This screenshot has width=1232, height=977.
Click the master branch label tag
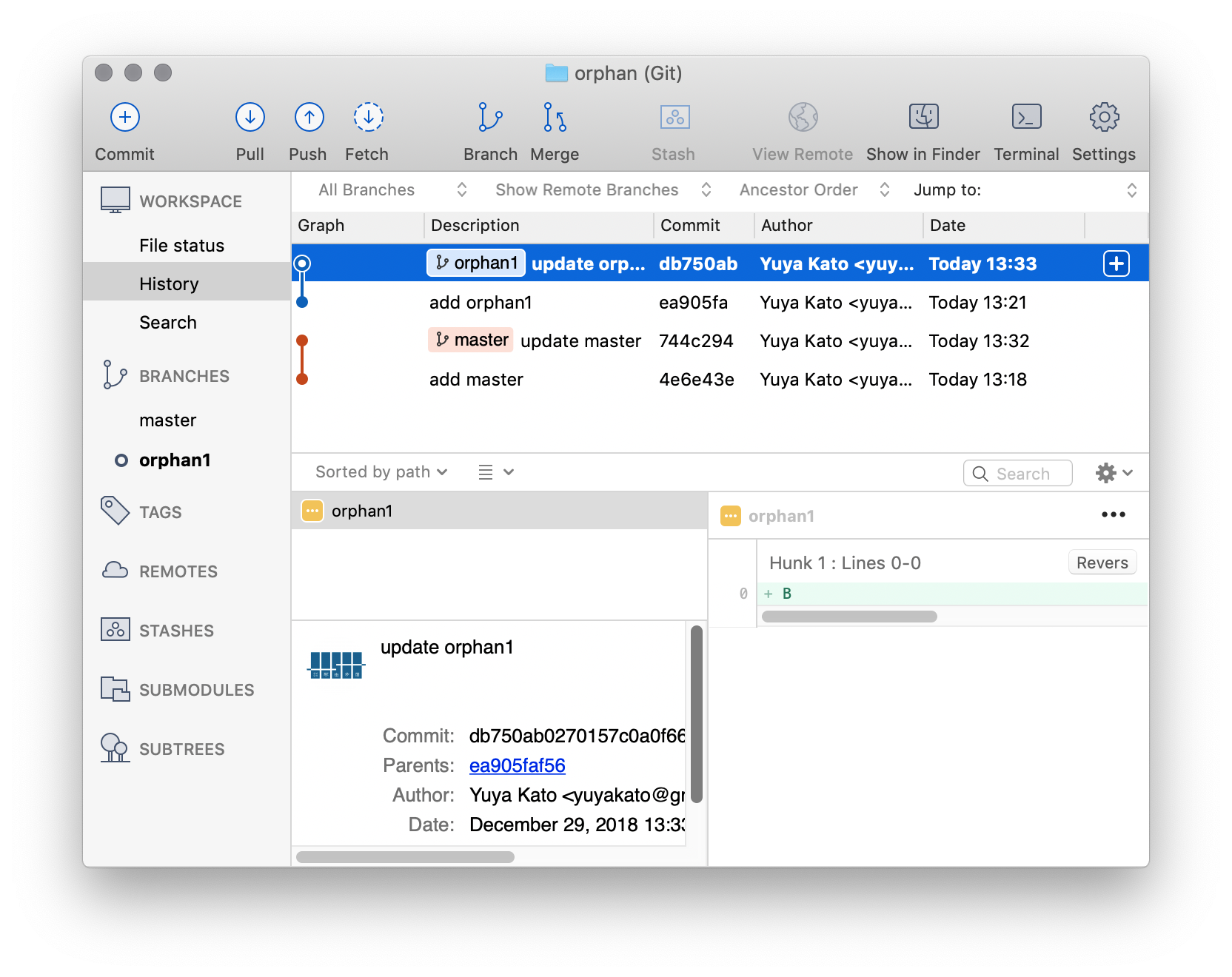point(471,340)
